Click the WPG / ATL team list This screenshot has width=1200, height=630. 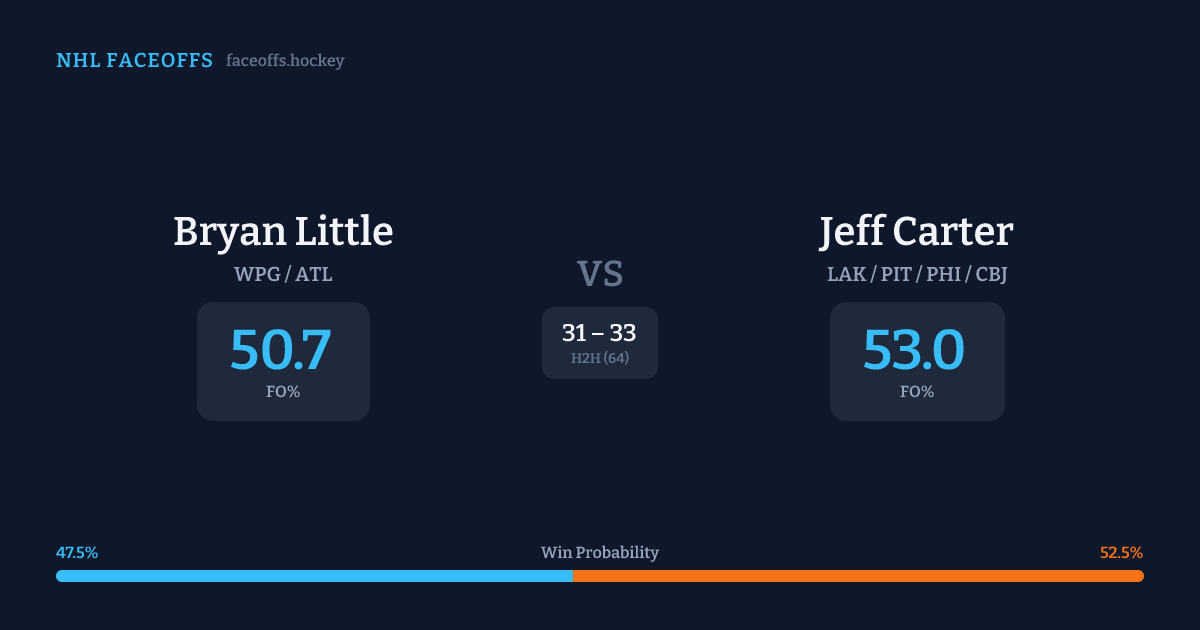pyautogui.click(x=283, y=273)
